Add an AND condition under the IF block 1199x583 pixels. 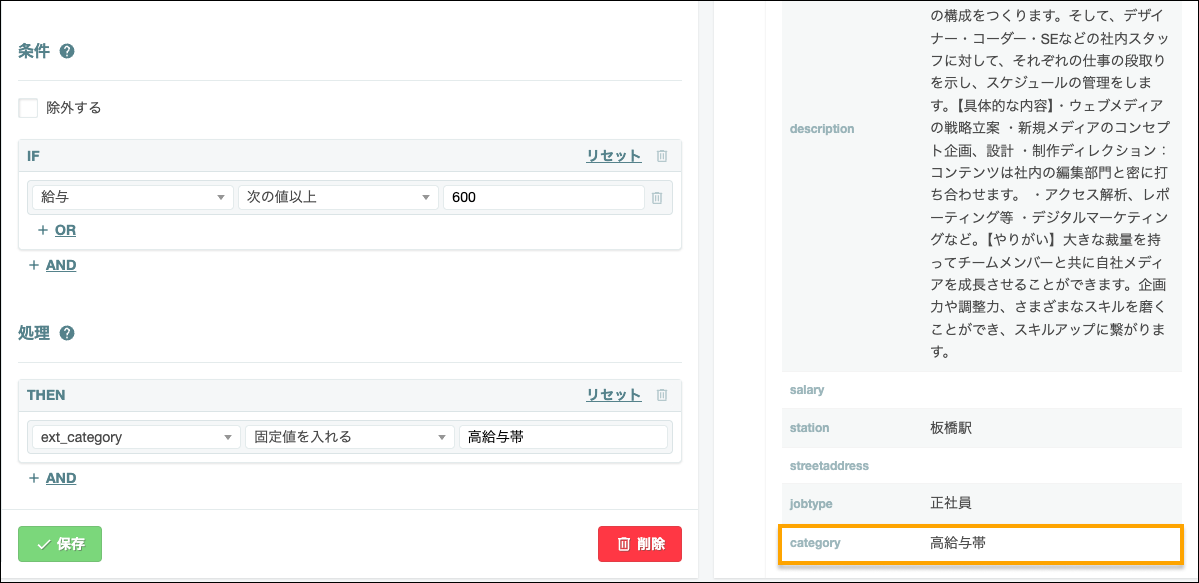tap(51, 264)
